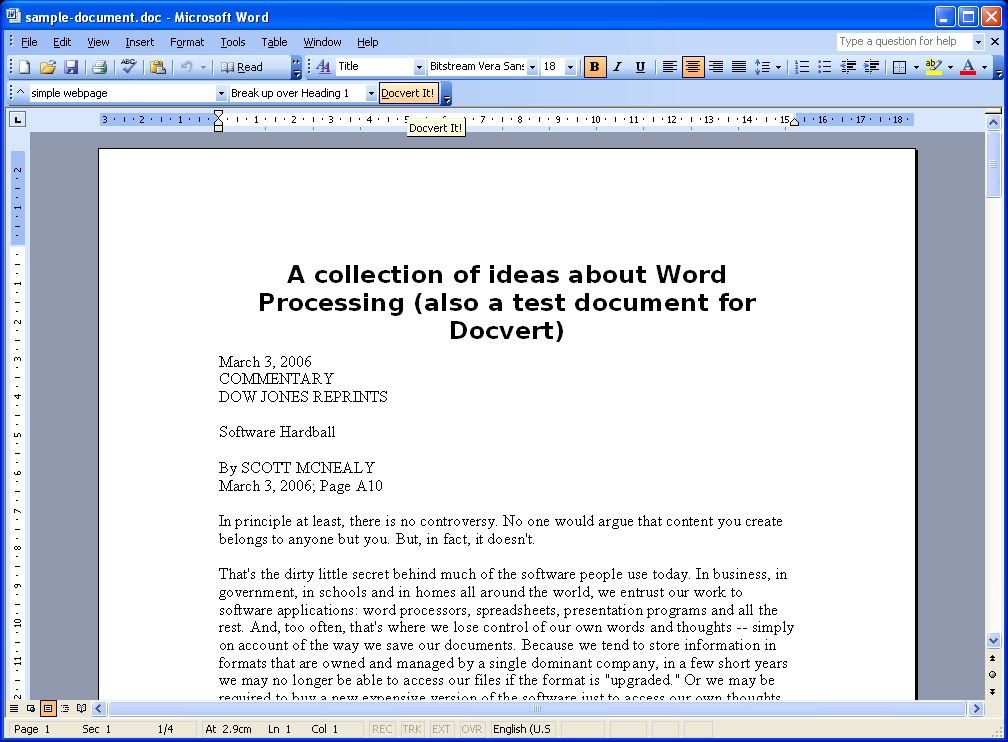Open the font name dropdown

532,67
